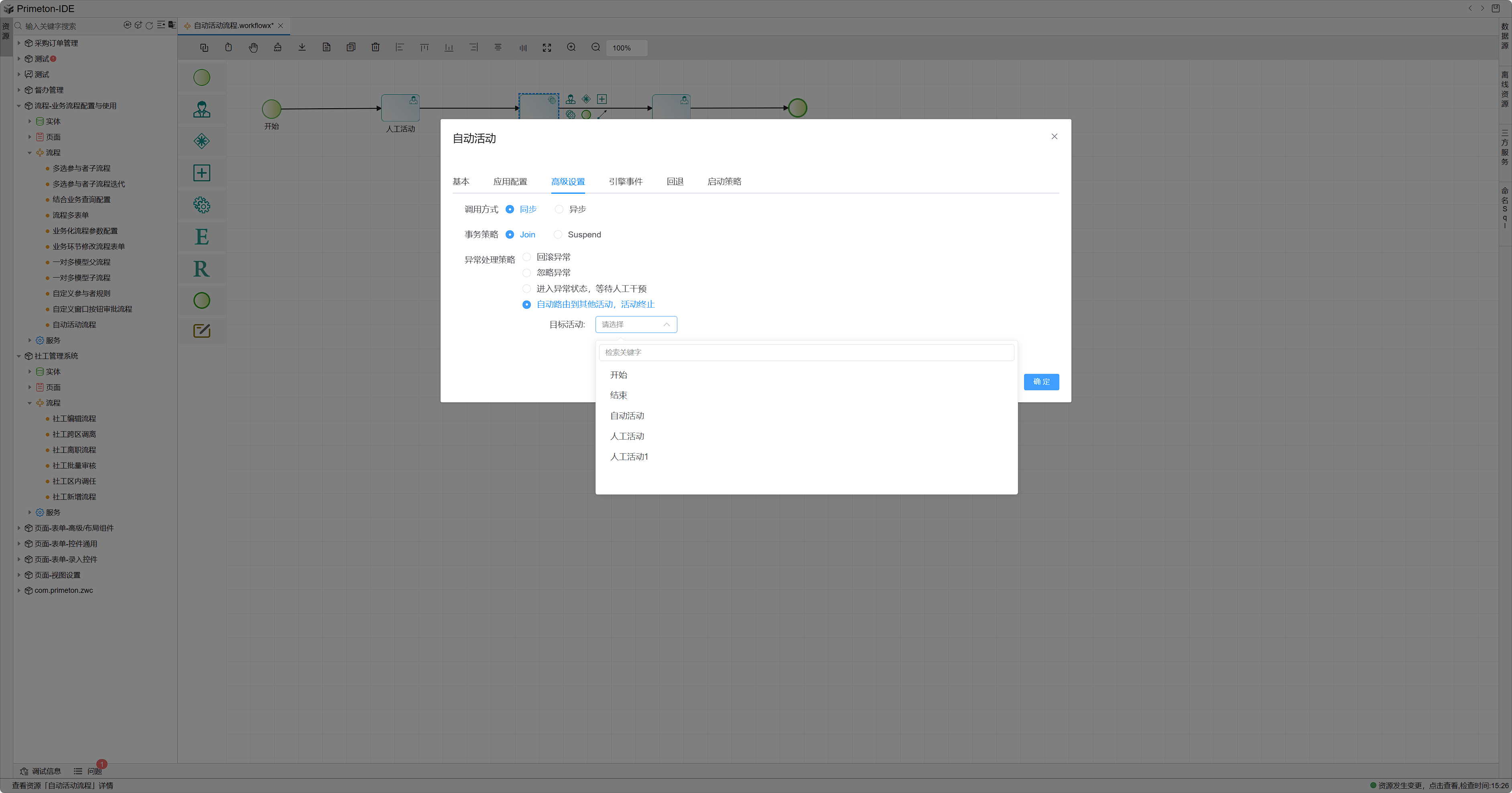The image size is (1512, 793).
Task: Choose 人工活动1 from the dropdown list
Action: [x=629, y=457]
